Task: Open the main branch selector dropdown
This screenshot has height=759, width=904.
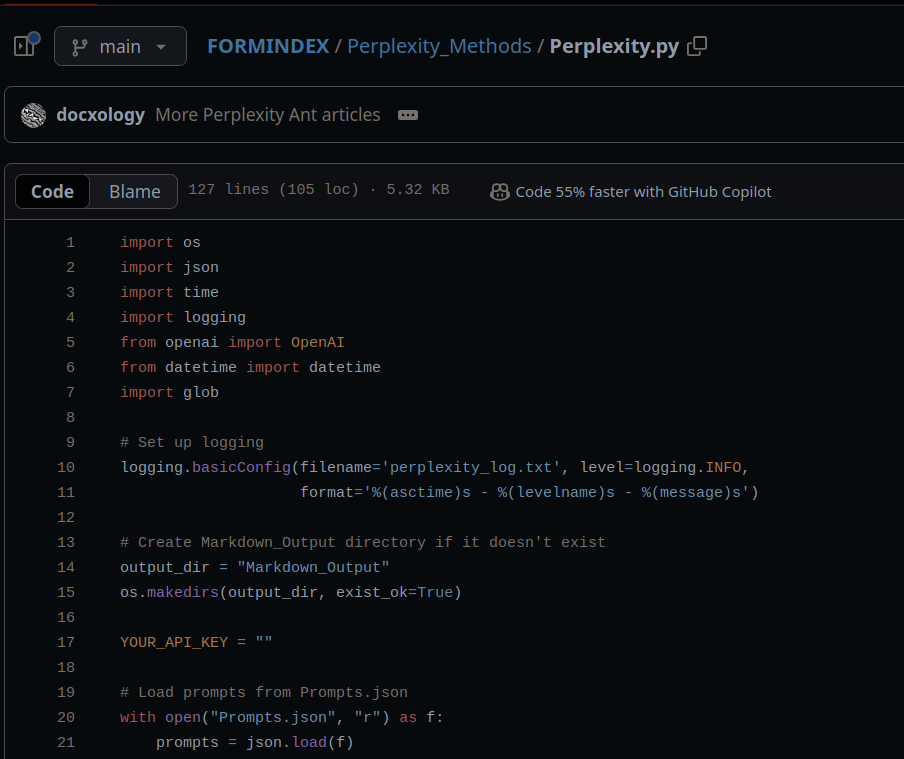Action: 120,46
